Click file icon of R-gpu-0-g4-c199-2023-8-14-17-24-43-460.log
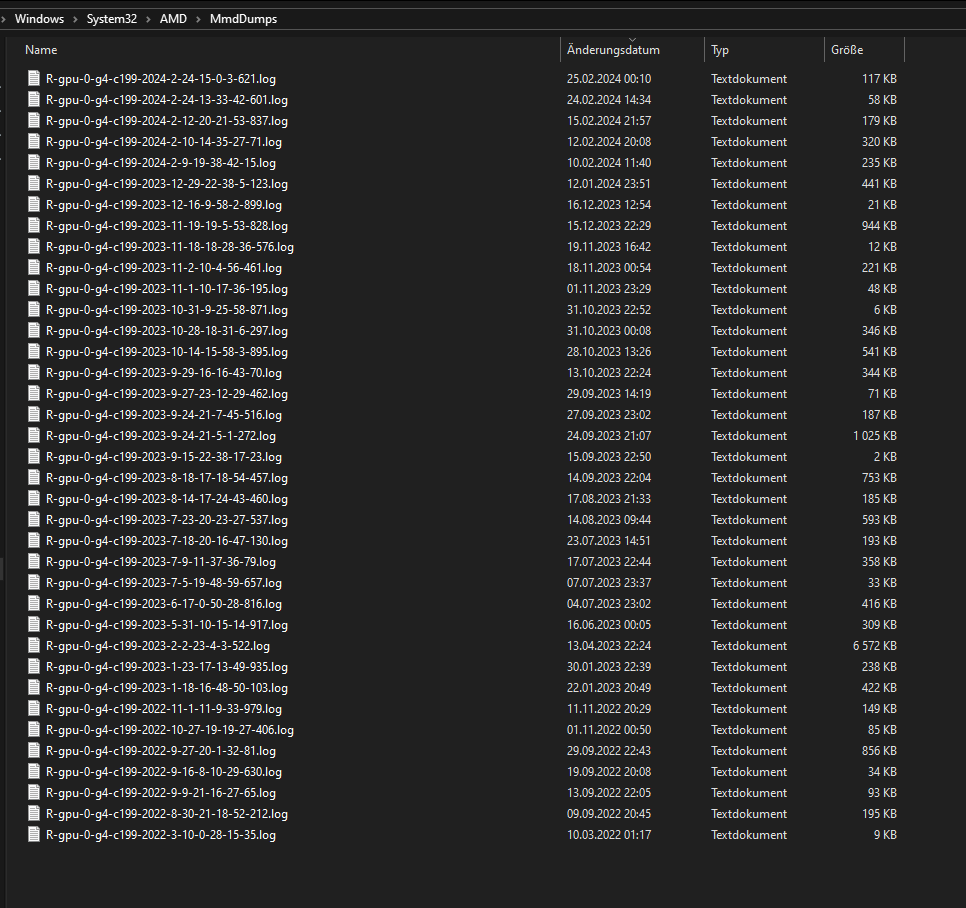The height and width of the screenshot is (908, 966). [x=34, y=498]
